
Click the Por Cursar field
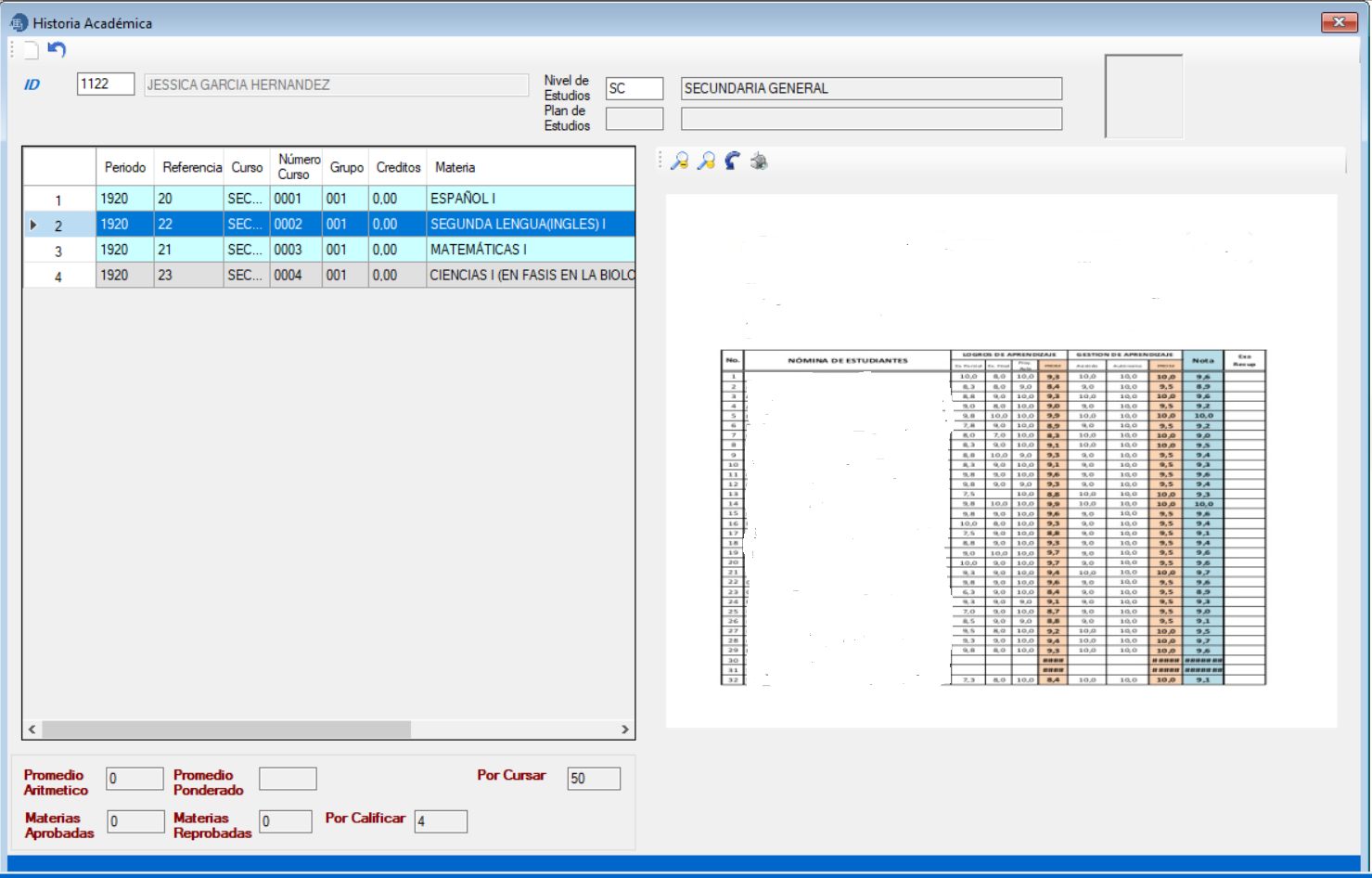click(593, 779)
